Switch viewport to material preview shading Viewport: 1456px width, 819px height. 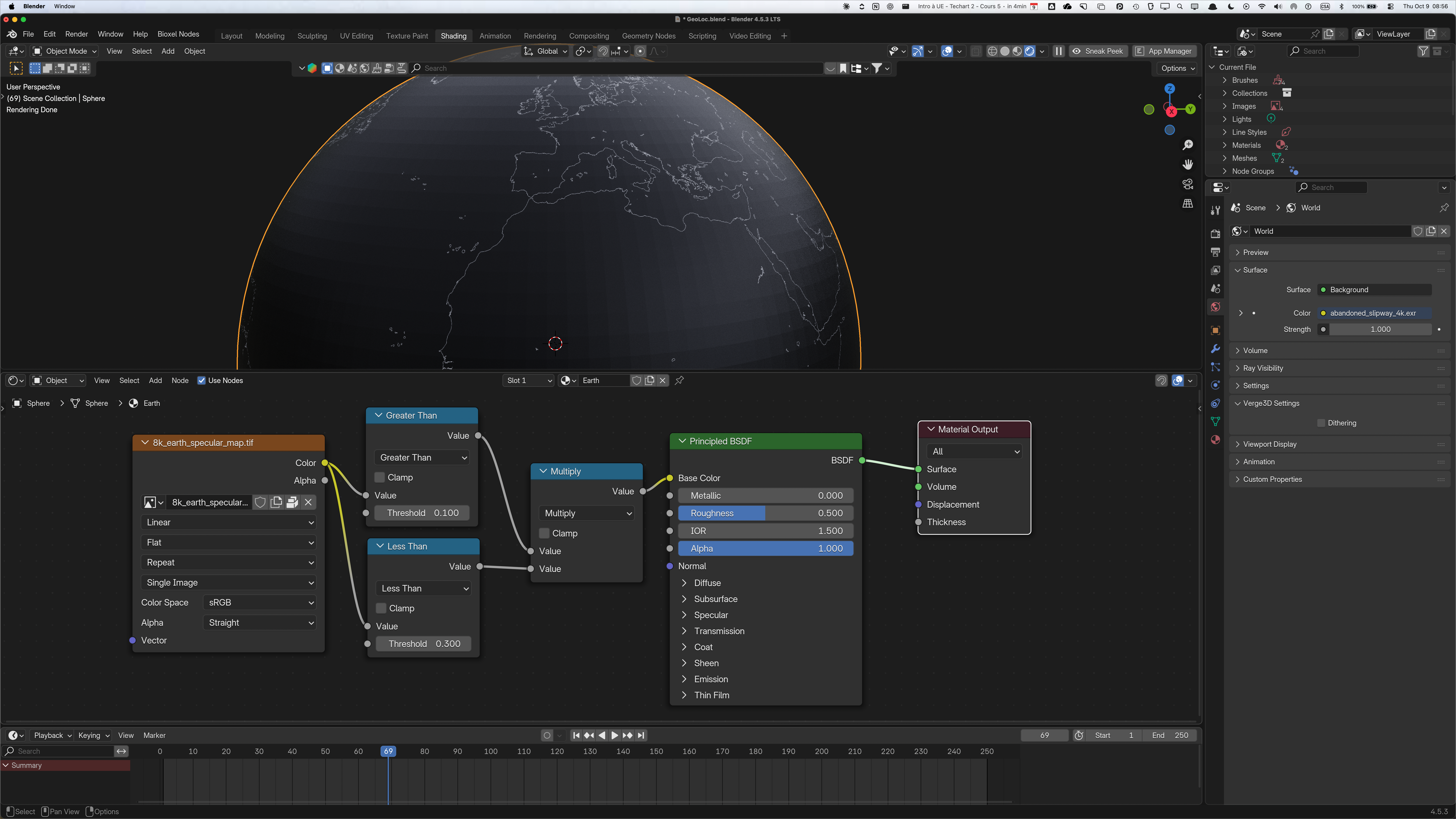1017,51
